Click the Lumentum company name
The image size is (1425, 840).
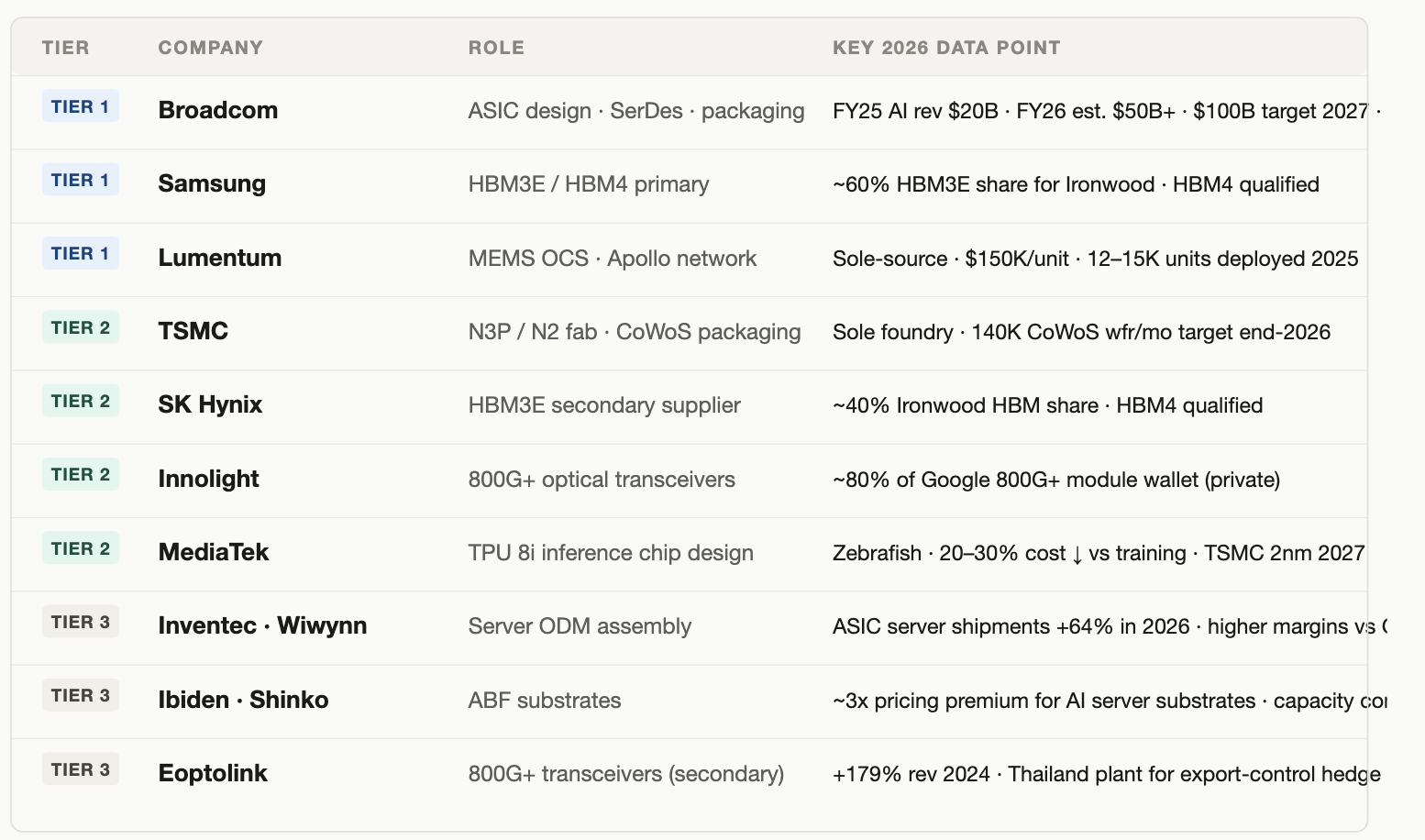click(x=220, y=258)
